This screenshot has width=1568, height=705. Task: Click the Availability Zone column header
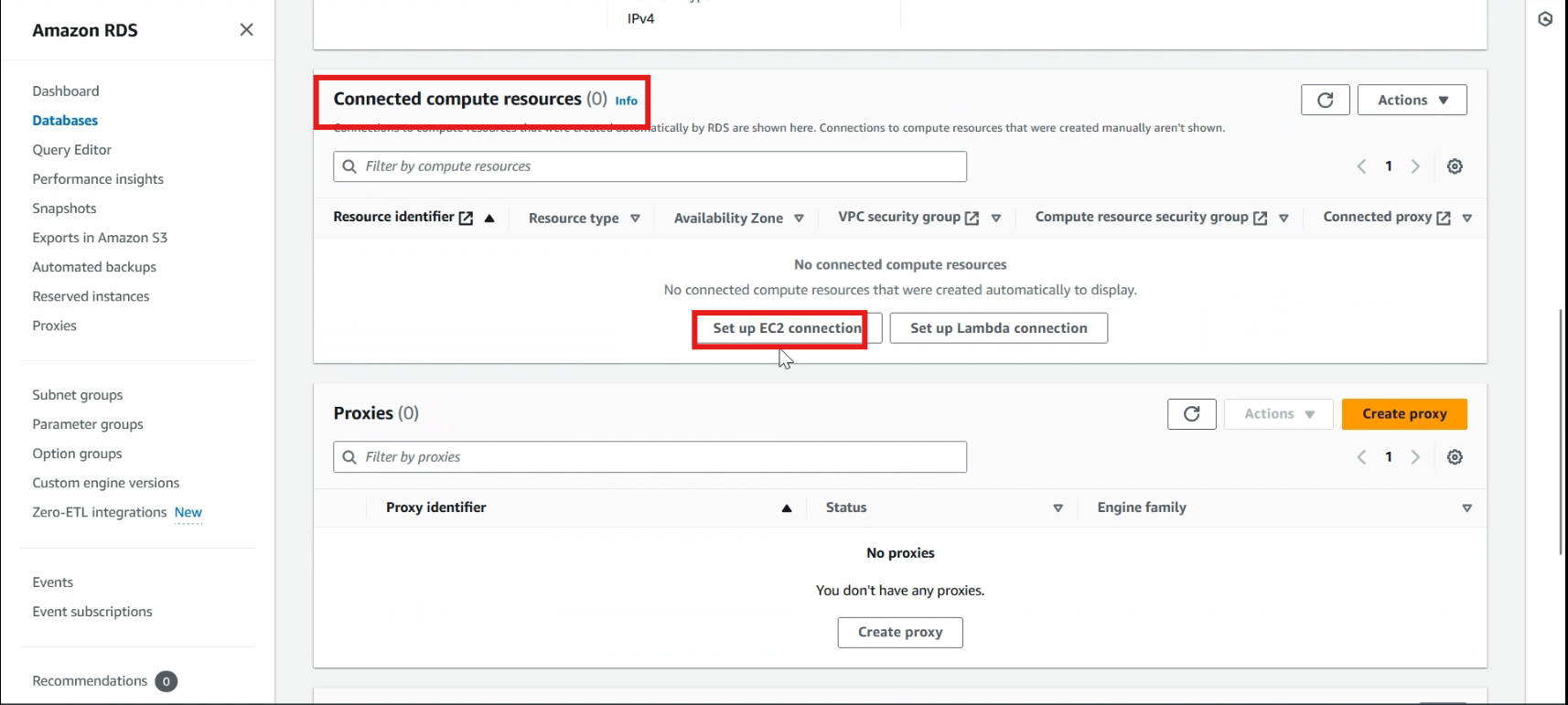728,218
